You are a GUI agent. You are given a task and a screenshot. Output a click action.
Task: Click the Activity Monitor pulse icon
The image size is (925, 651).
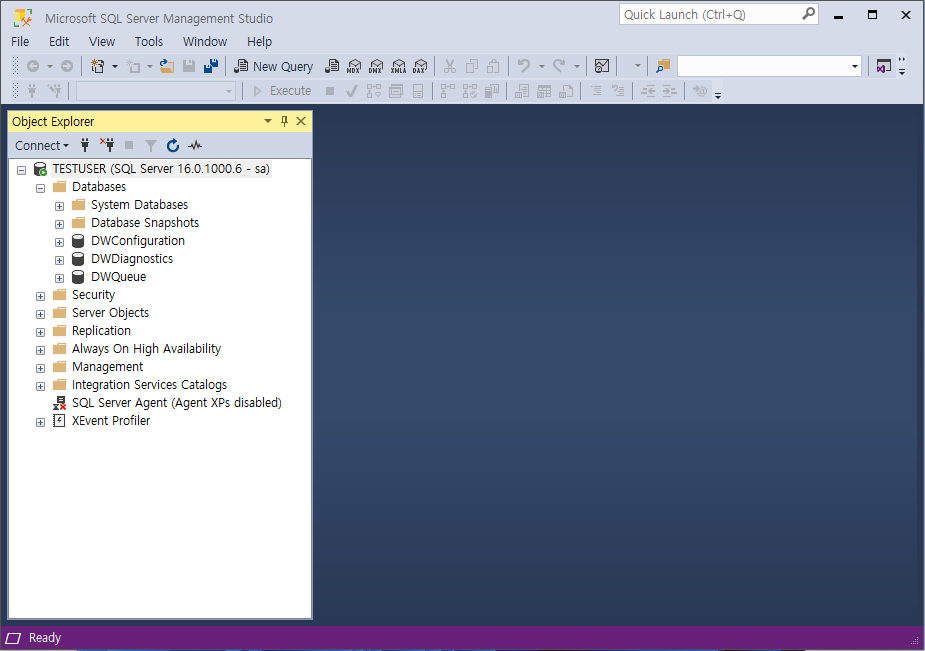pos(195,145)
